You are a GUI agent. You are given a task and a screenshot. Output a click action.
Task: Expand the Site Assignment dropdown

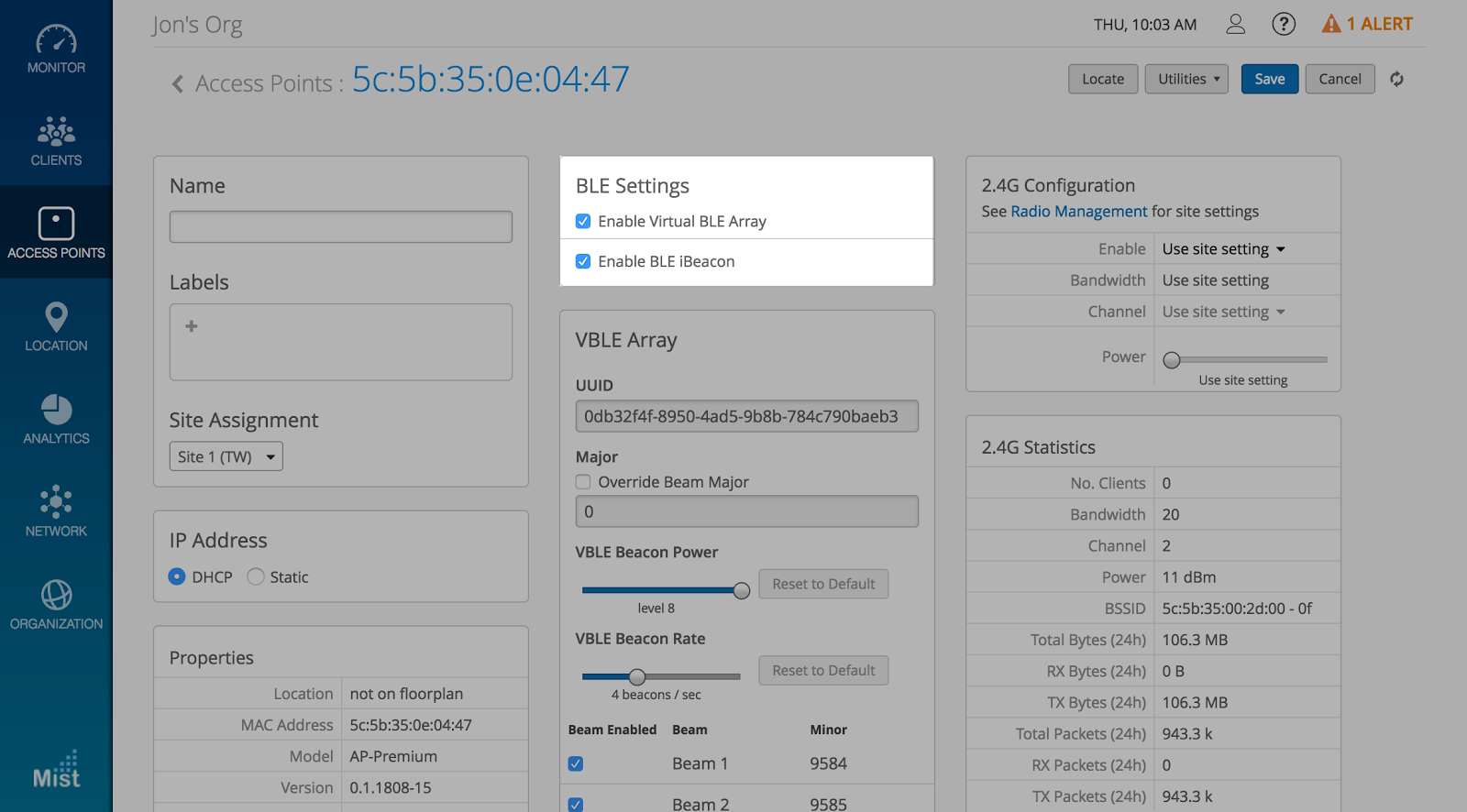(x=226, y=456)
